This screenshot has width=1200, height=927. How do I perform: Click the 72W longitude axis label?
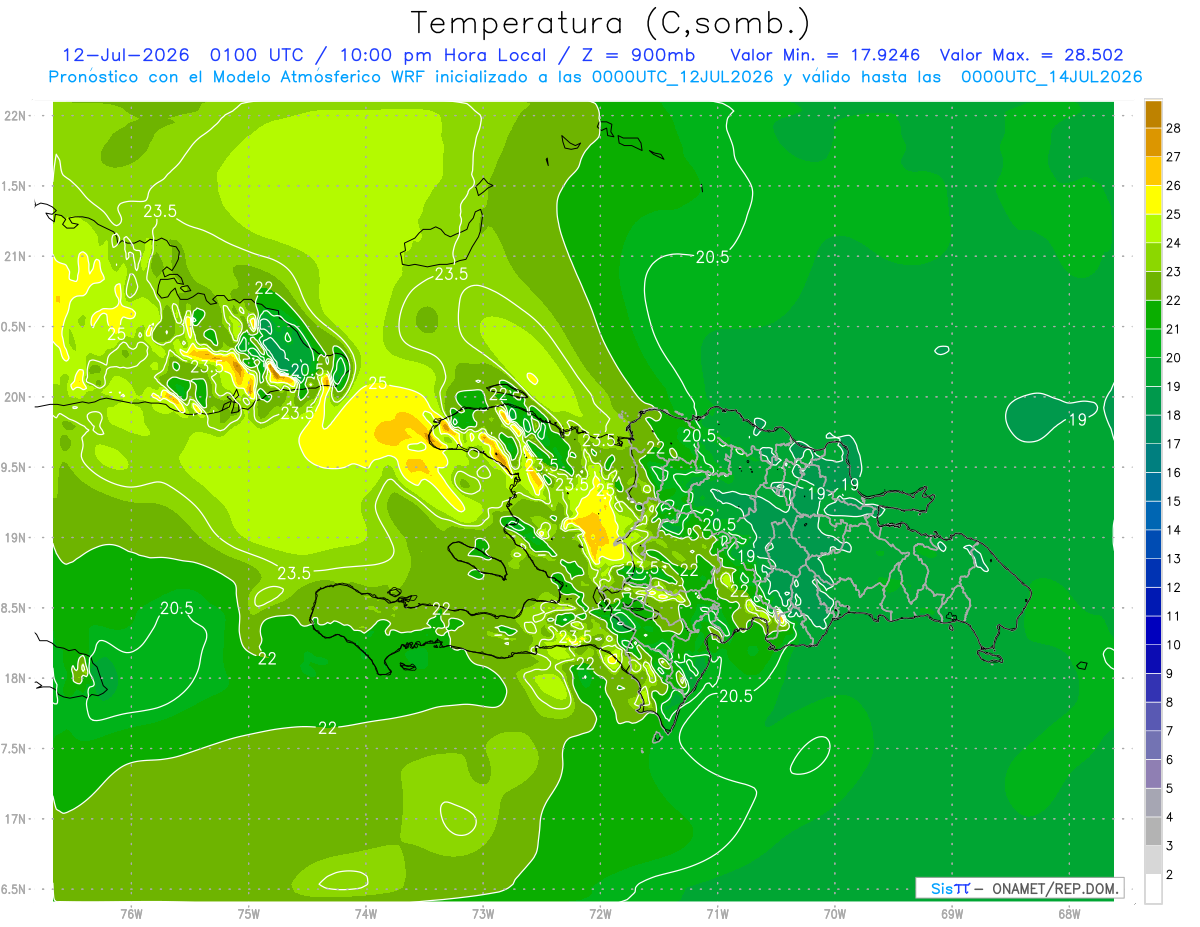(x=600, y=913)
